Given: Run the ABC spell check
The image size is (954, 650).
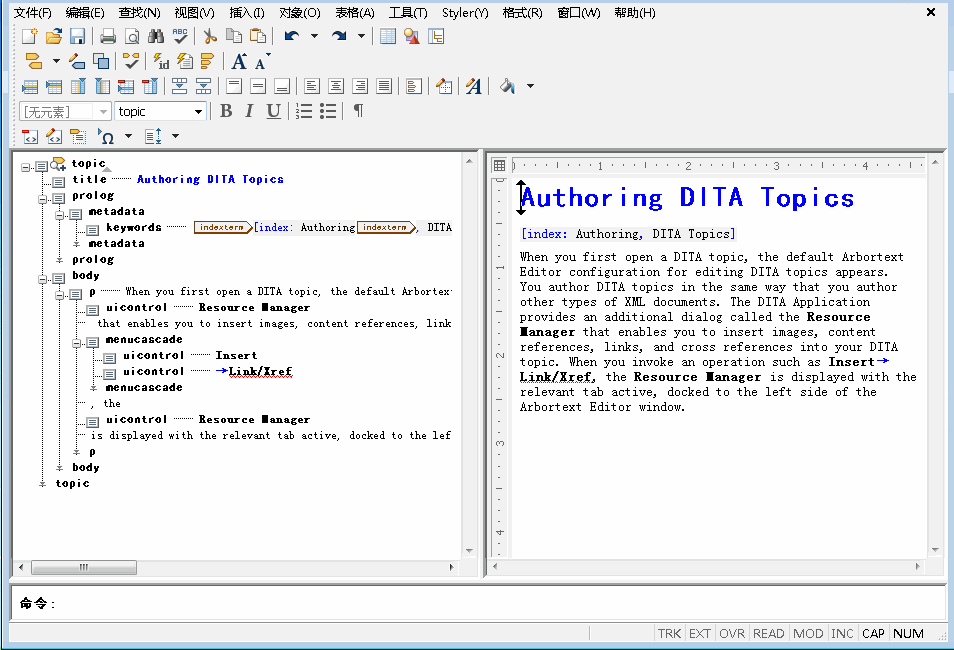Looking at the screenshot, I should 180,37.
